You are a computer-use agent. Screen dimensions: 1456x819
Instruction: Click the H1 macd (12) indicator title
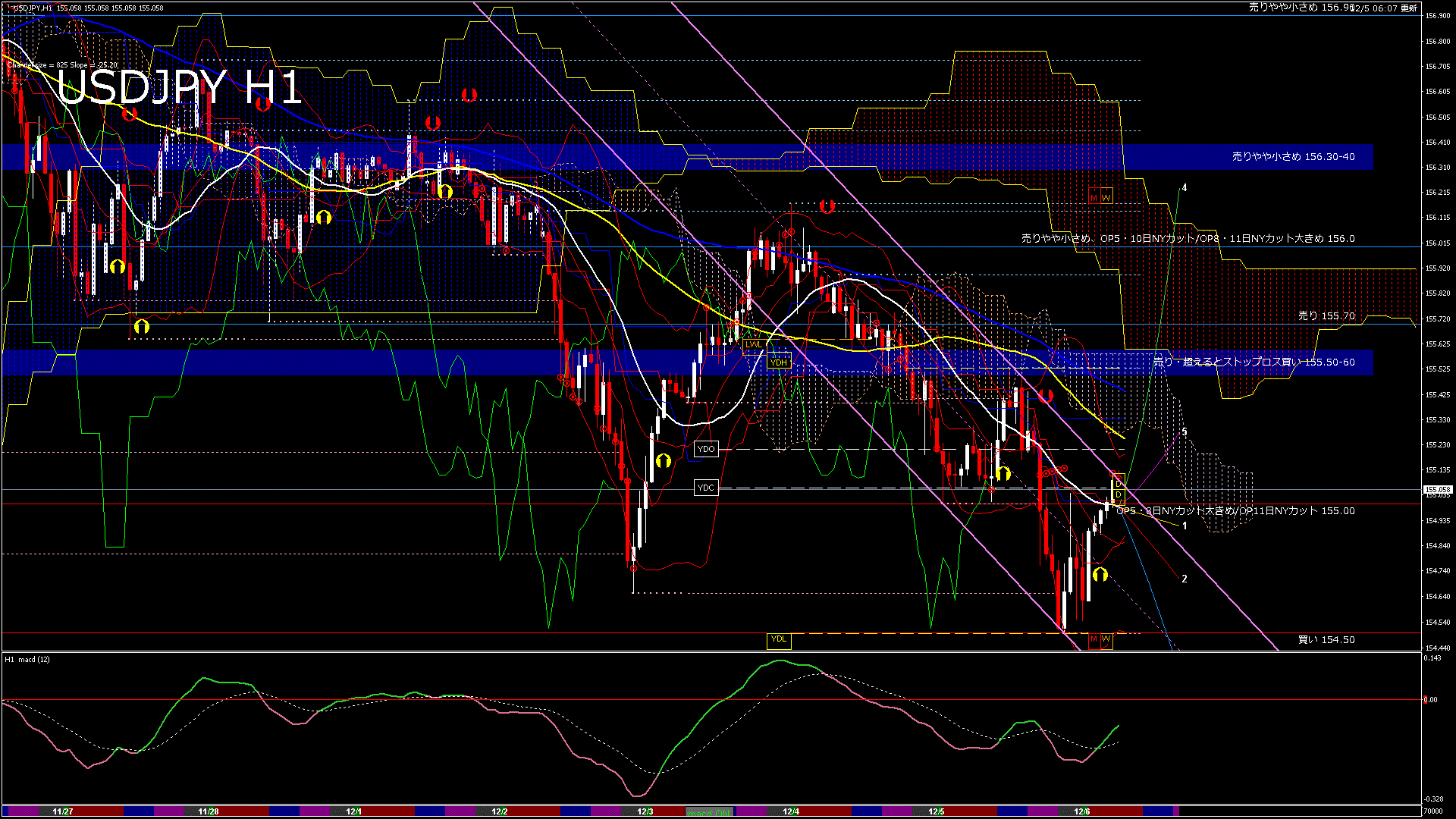tap(28, 660)
